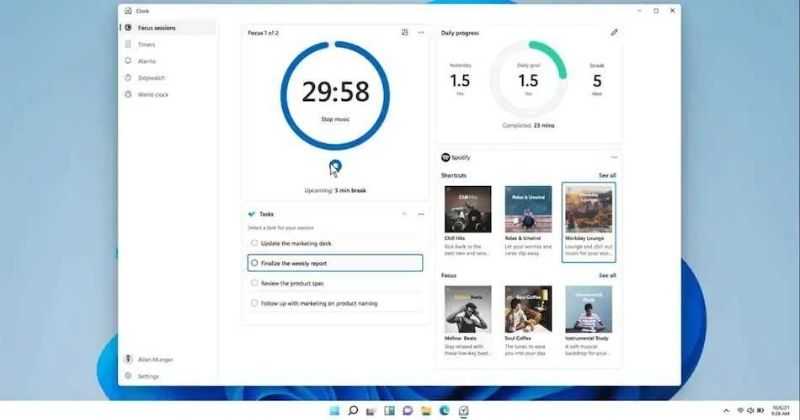Screen dimensions: 800x420
Task: Open the taskbar date and time
Action: click(781, 411)
